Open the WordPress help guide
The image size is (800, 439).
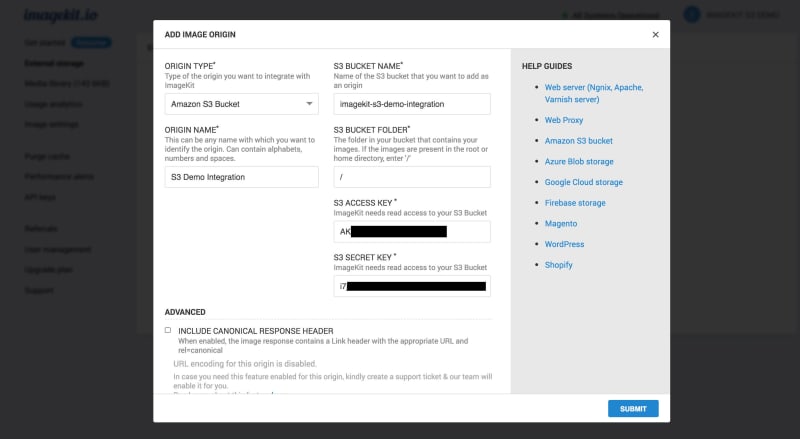[564, 244]
